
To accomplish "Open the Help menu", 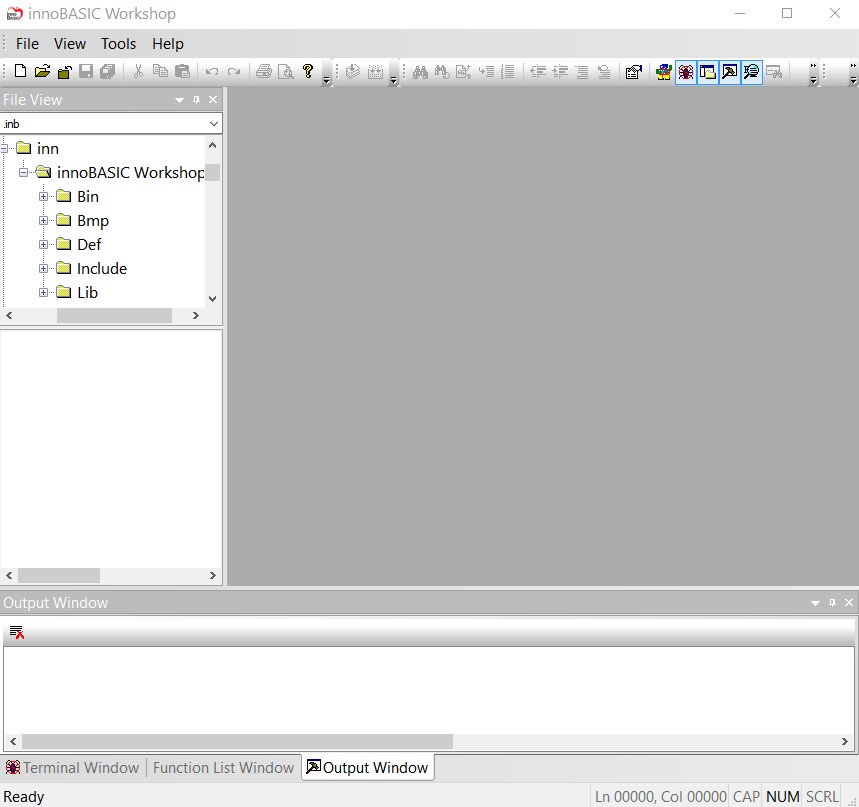I will (x=168, y=44).
